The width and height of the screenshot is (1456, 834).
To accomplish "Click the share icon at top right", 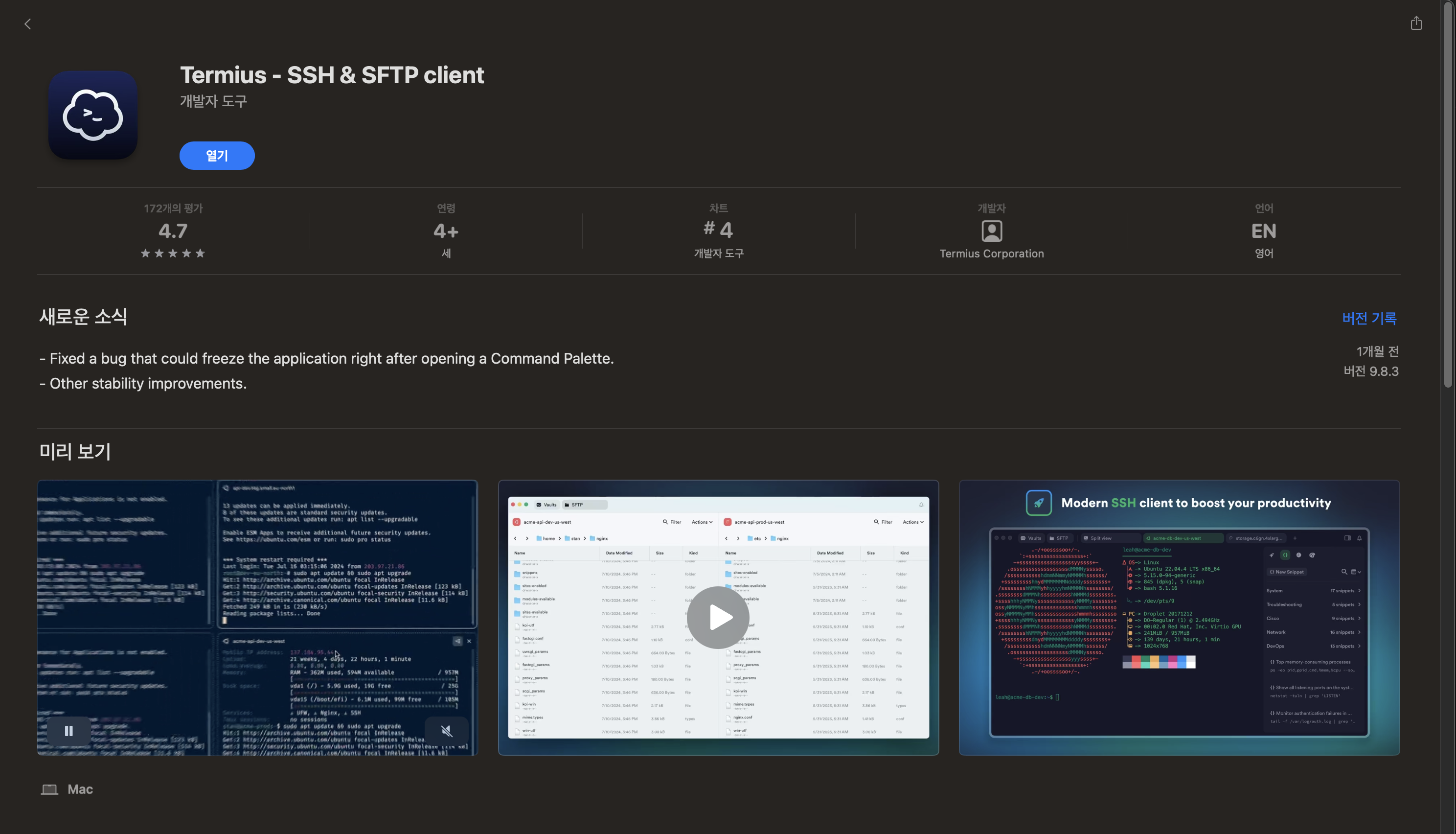I will pos(1416,23).
